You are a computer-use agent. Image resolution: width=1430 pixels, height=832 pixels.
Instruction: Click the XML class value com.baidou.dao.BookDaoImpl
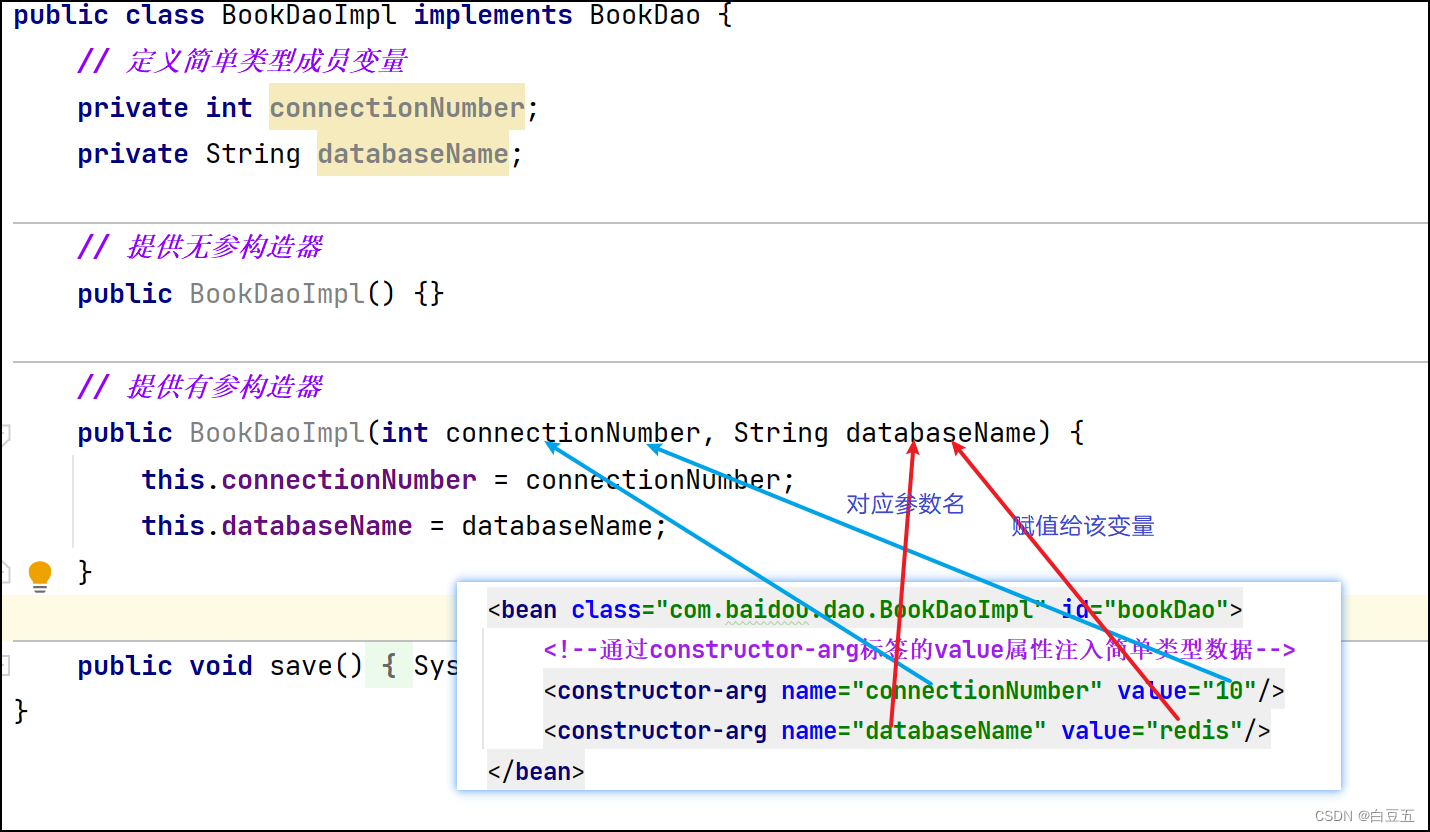pyautogui.click(x=850, y=610)
